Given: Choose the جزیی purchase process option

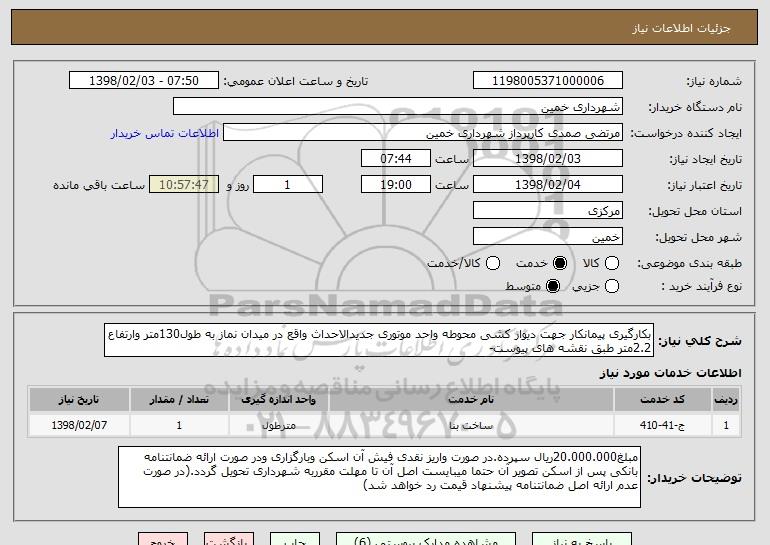Looking at the screenshot, I should (x=611, y=286).
